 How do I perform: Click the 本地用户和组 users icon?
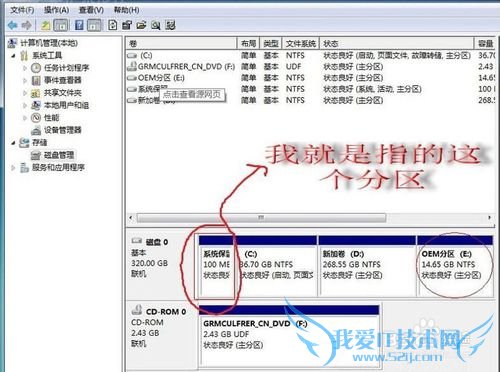click(x=36, y=105)
